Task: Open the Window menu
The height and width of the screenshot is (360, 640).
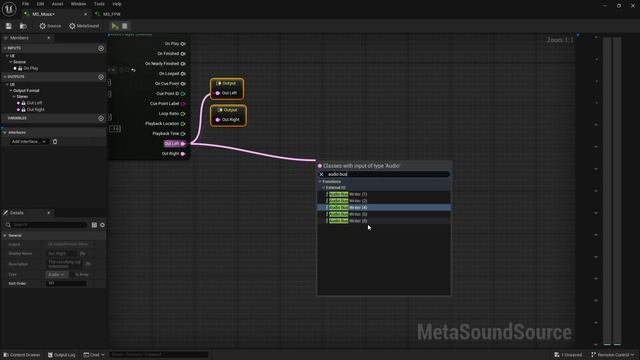Action: click(78, 4)
